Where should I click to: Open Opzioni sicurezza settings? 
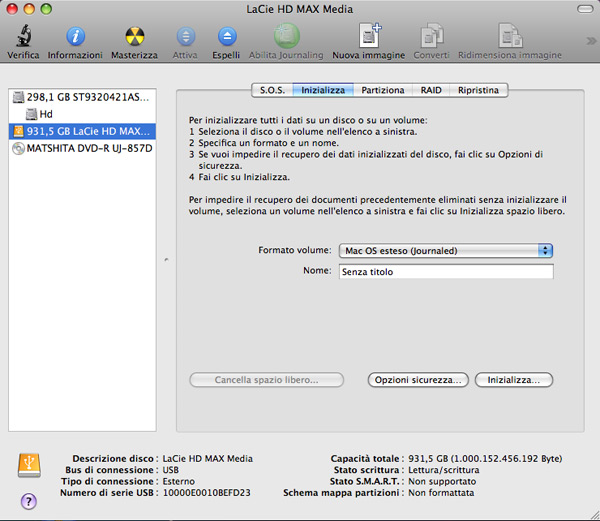pos(418,380)
